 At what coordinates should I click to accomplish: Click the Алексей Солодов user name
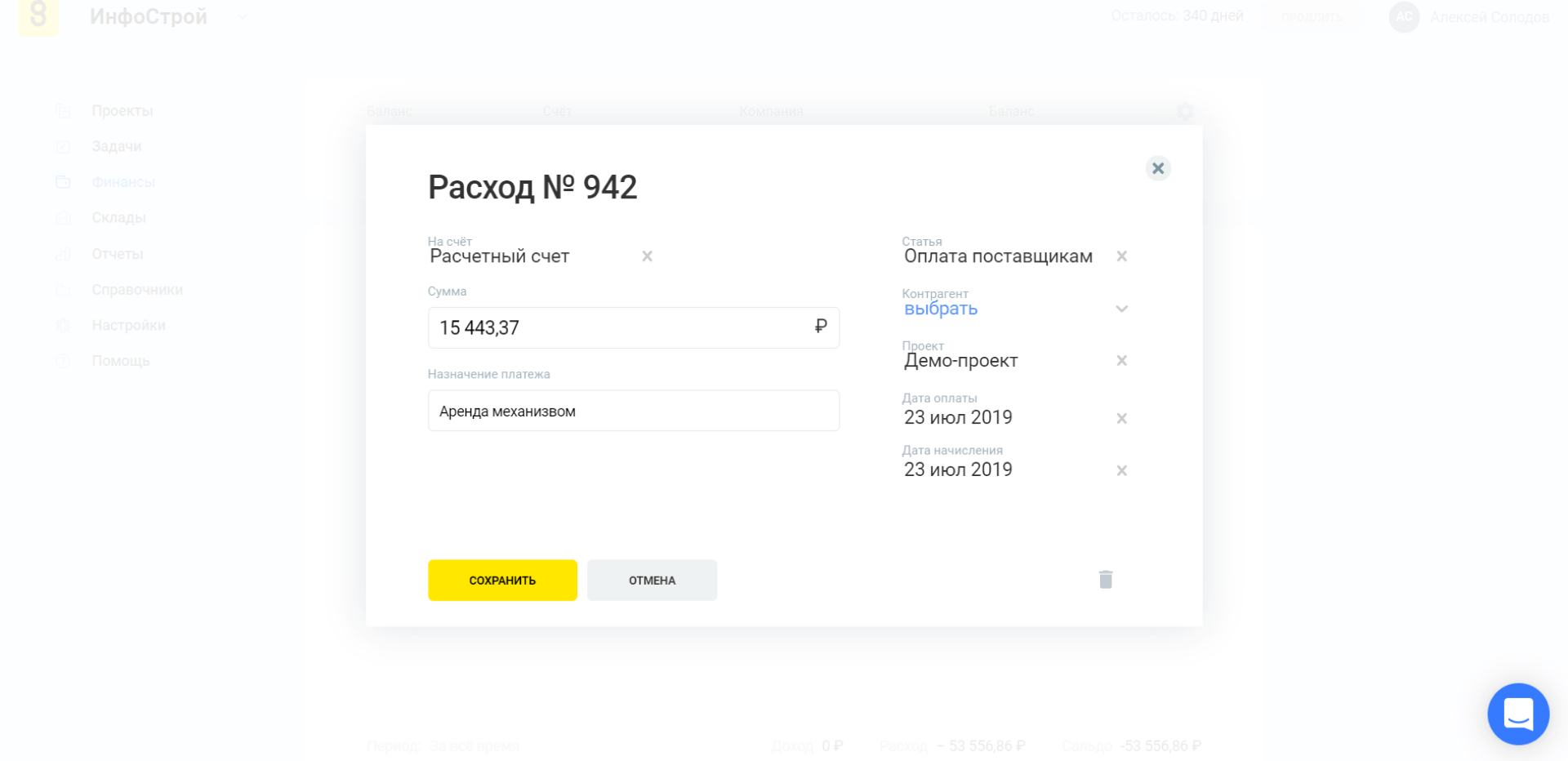click(x=1490, y=16)
